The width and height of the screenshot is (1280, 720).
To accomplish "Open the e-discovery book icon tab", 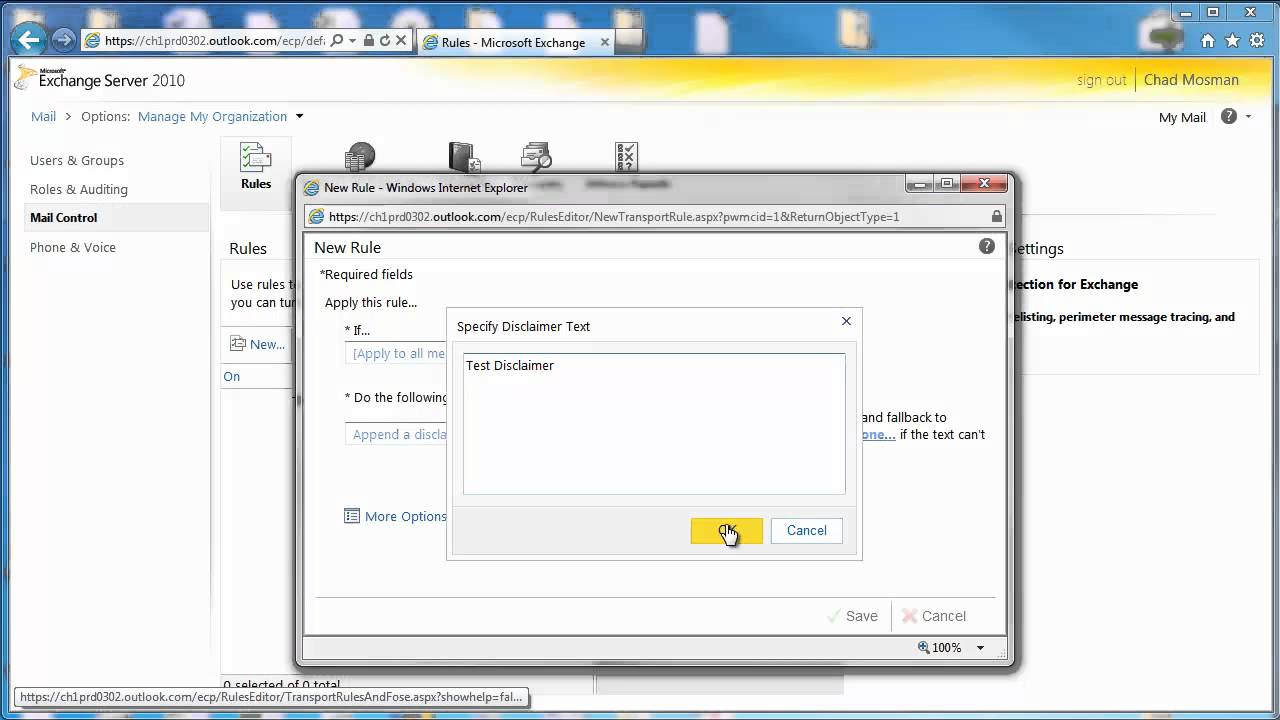I will click(x=464, y=158).
